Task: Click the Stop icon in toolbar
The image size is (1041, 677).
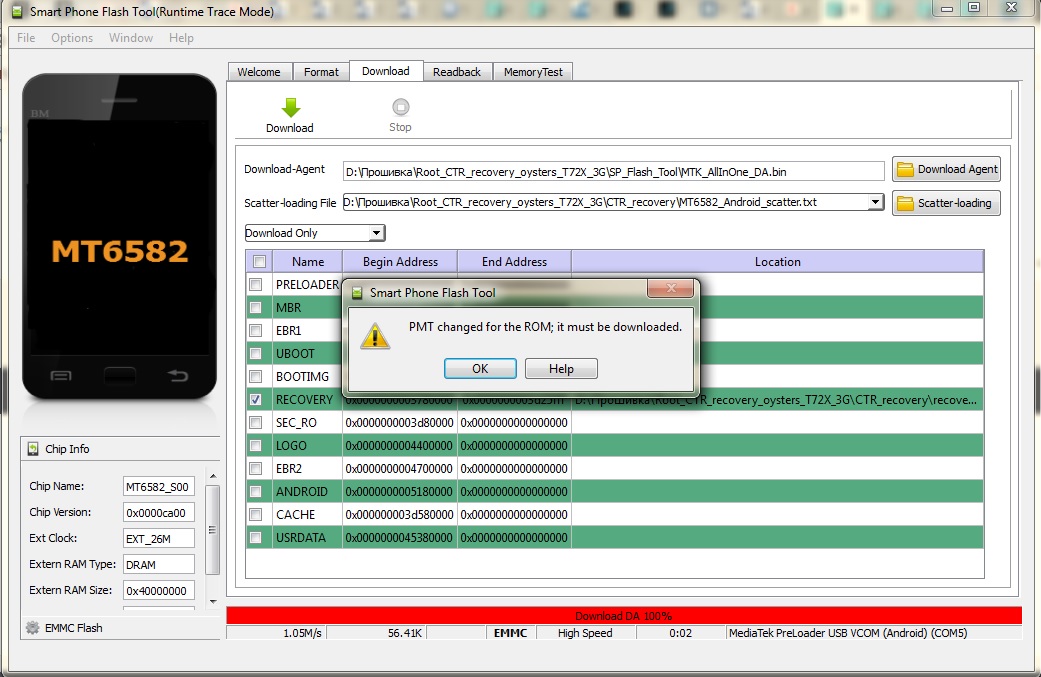Action: pyautogui.click(x=400, y=108)
